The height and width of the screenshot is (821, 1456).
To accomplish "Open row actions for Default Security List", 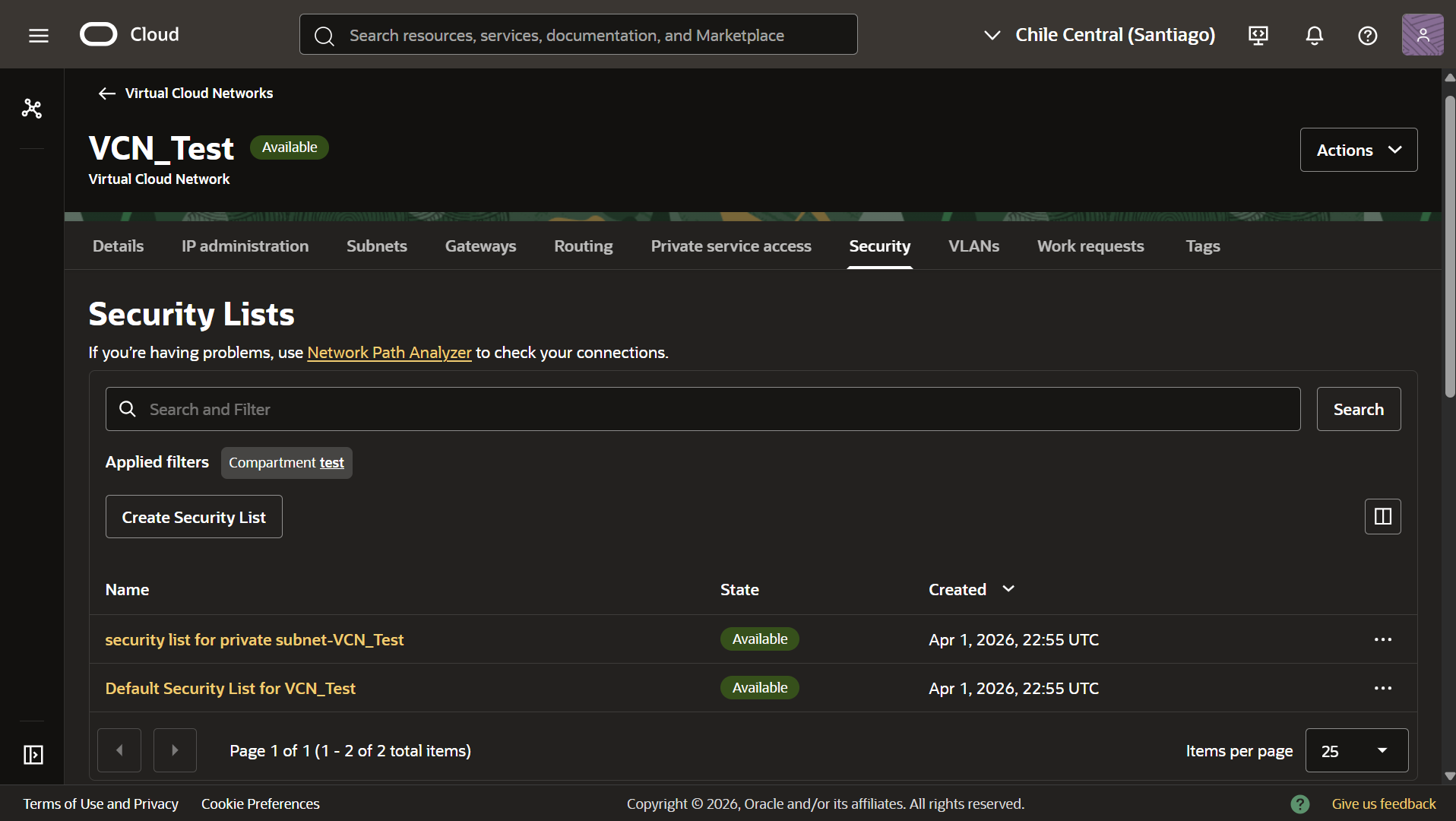I will pyautogui.click(x=1383, y=688).
